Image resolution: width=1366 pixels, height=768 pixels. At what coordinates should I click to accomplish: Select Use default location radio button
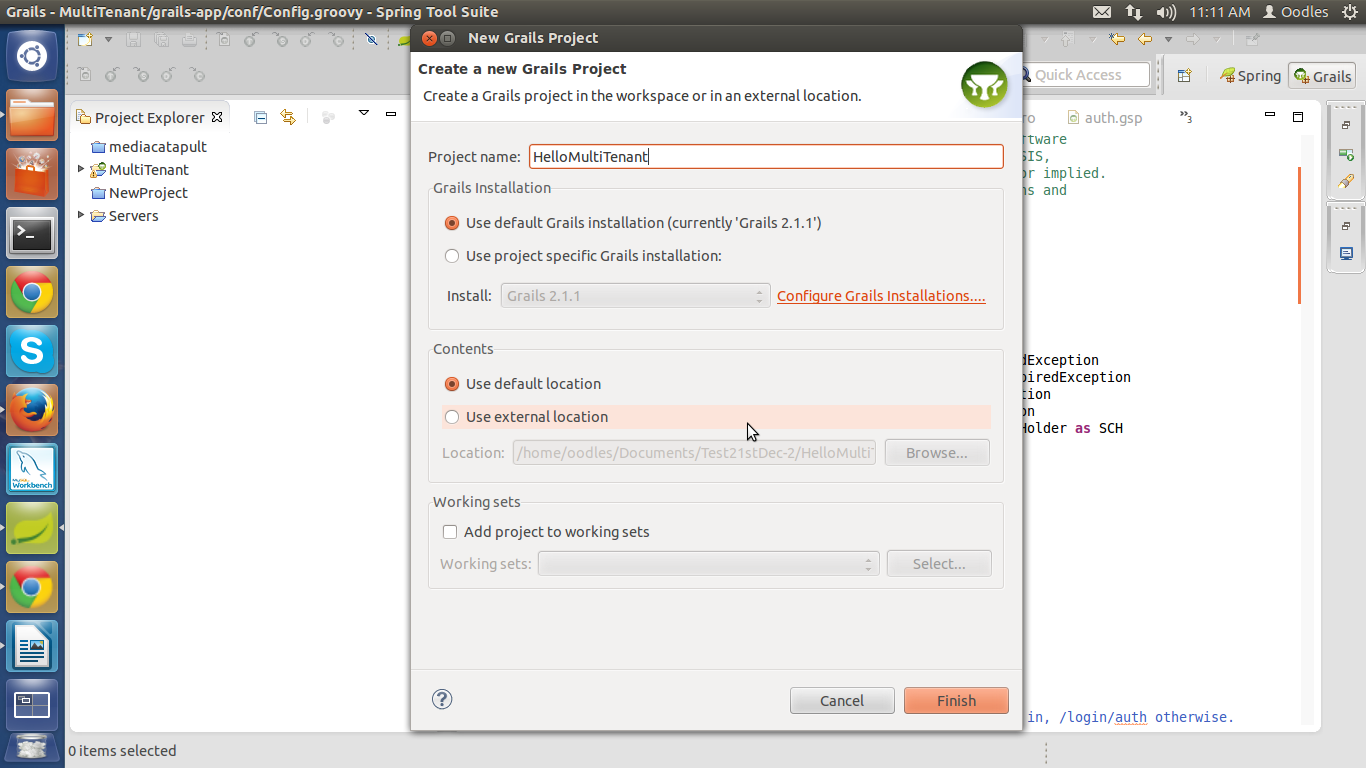452,384
